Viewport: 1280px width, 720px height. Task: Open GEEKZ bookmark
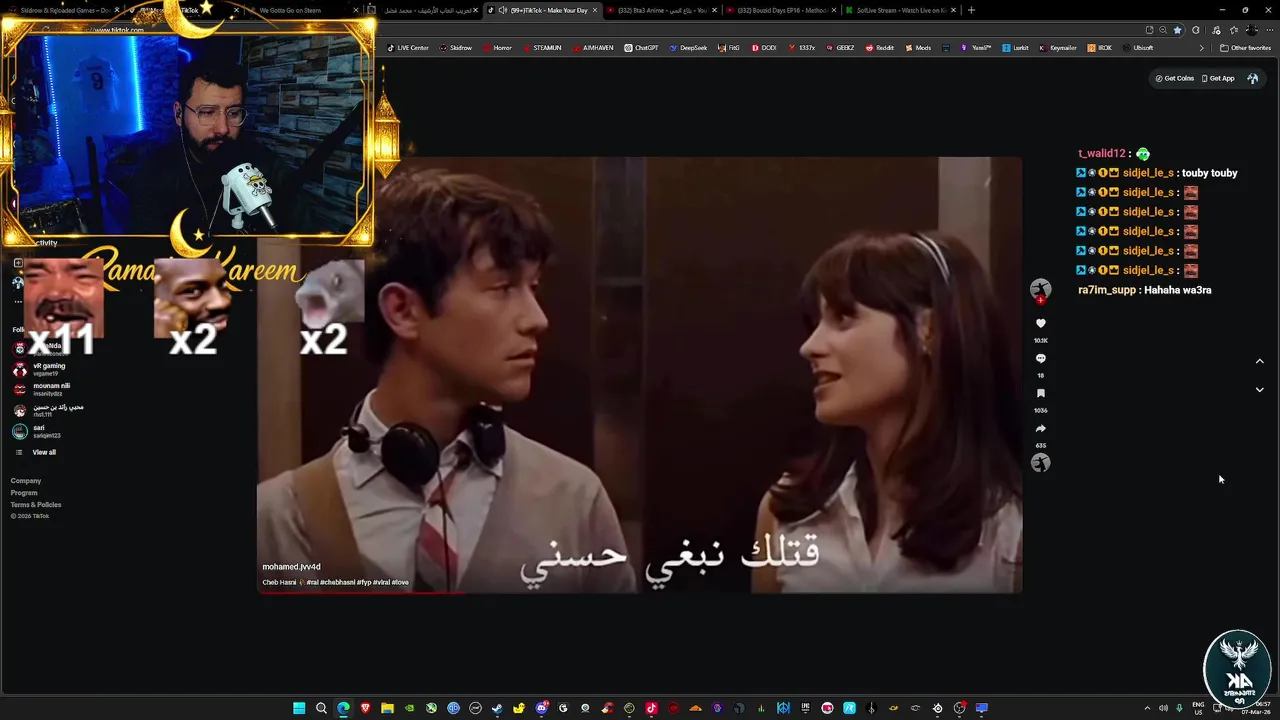click(x=840, y=48)
